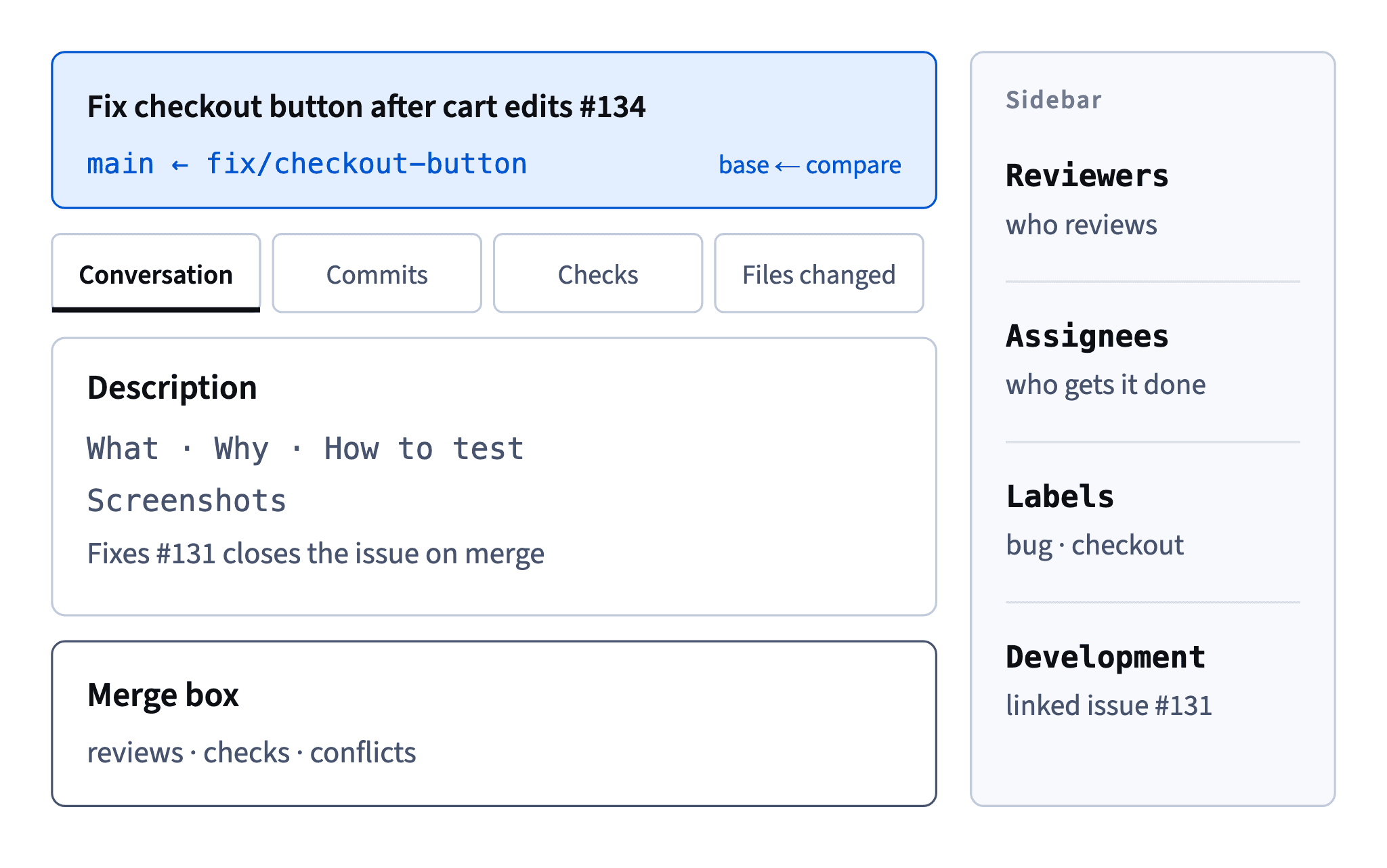The height and width of the screenshot is (868, 1387).
Task: Click the branch text 'main ← fix/checkout-button'
Action: click(307, 164)
